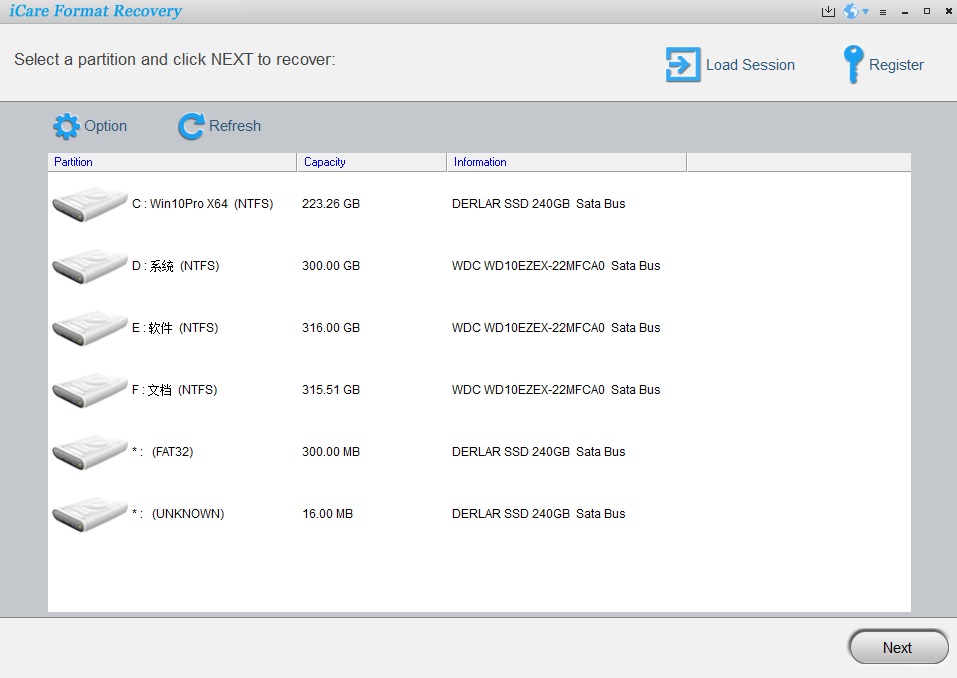
Task: Click the 315.51 GB capacity cell
Action: 331,390
